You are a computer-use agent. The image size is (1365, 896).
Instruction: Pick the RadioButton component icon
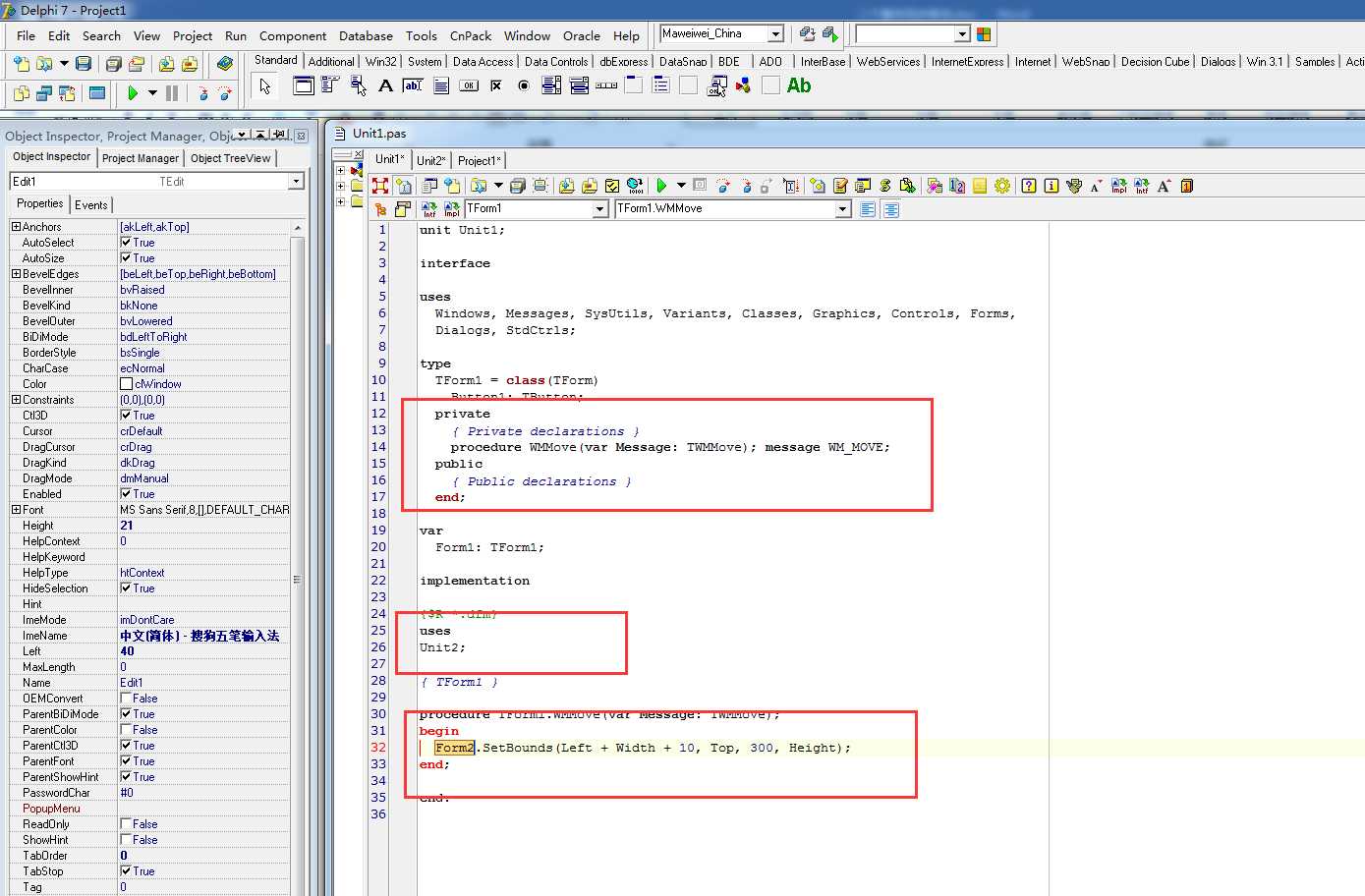[524, 86]
